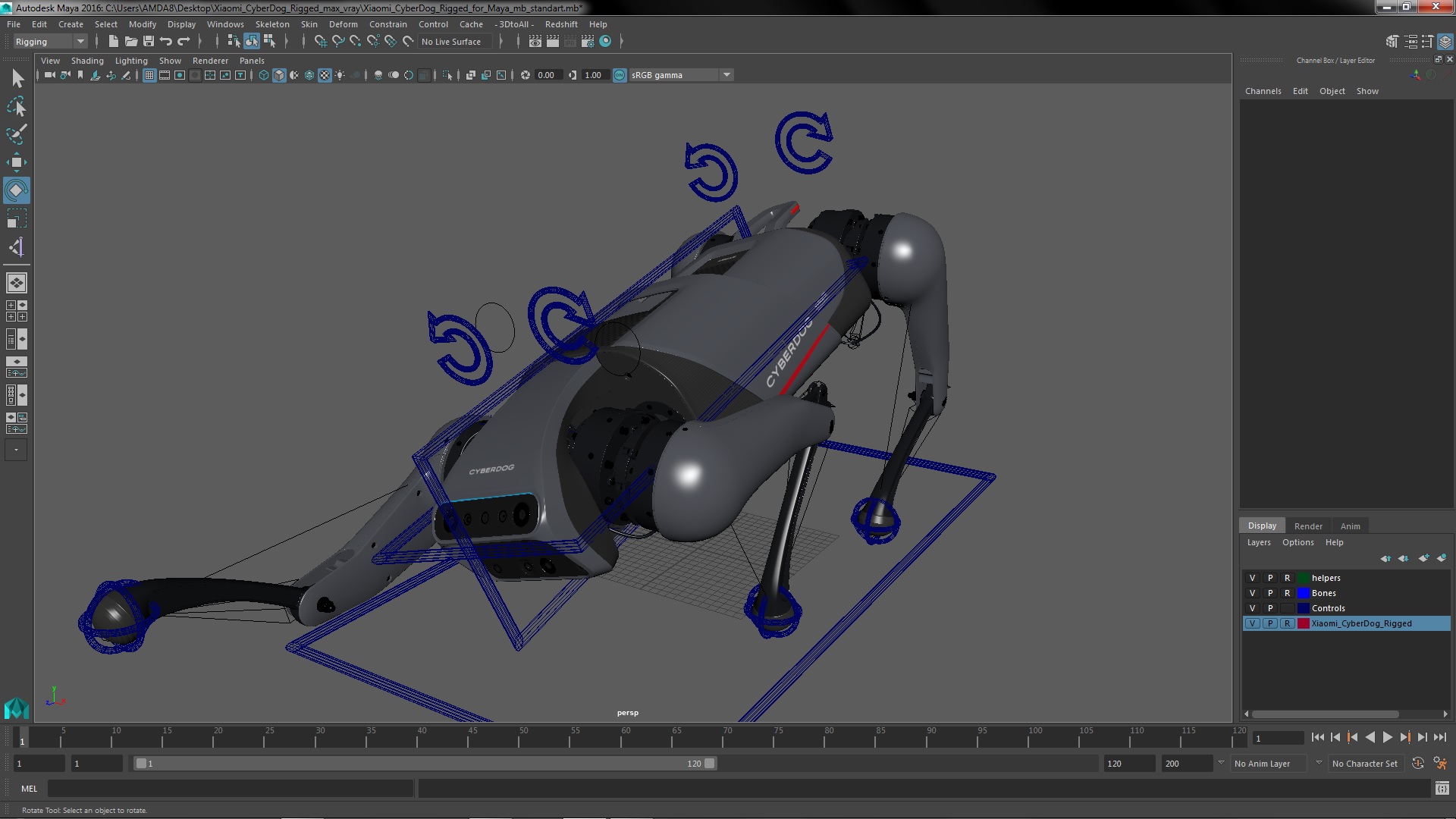Screen dimensions: 1456x819
Task: Click Snap to curves icon
Action: [x=338, y=42]
